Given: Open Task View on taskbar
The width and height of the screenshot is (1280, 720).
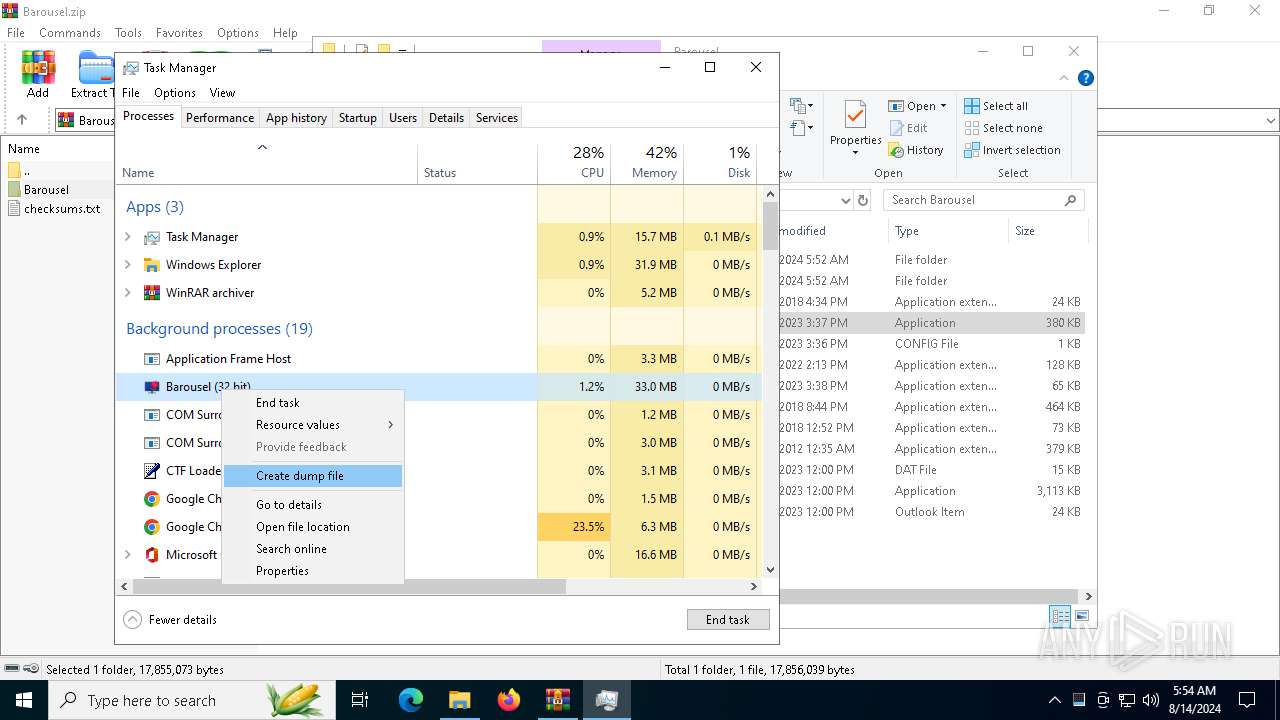Looking at the screenshot, I should [x=360, y=700].
